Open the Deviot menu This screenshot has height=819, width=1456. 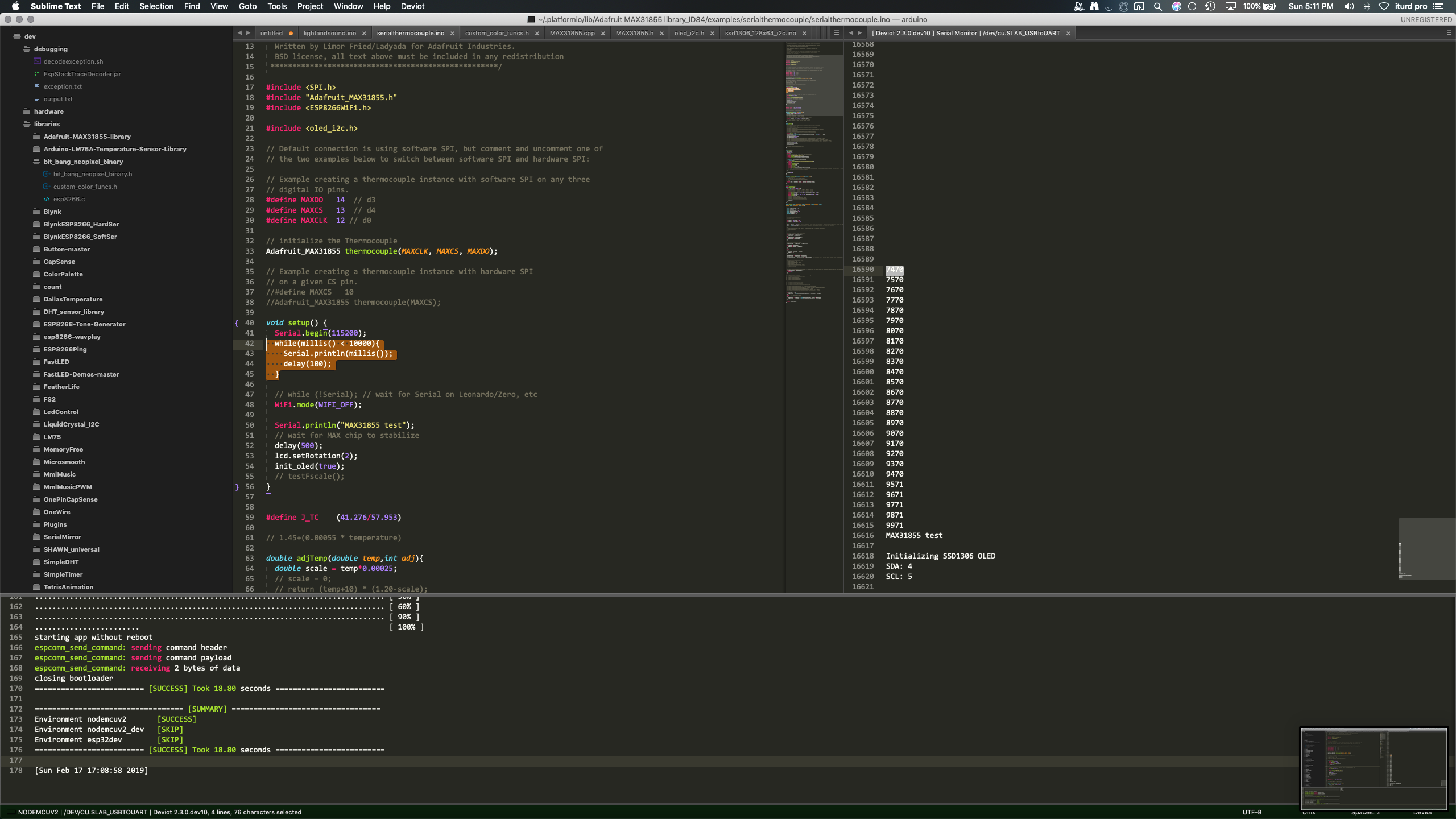click(412, 6)
